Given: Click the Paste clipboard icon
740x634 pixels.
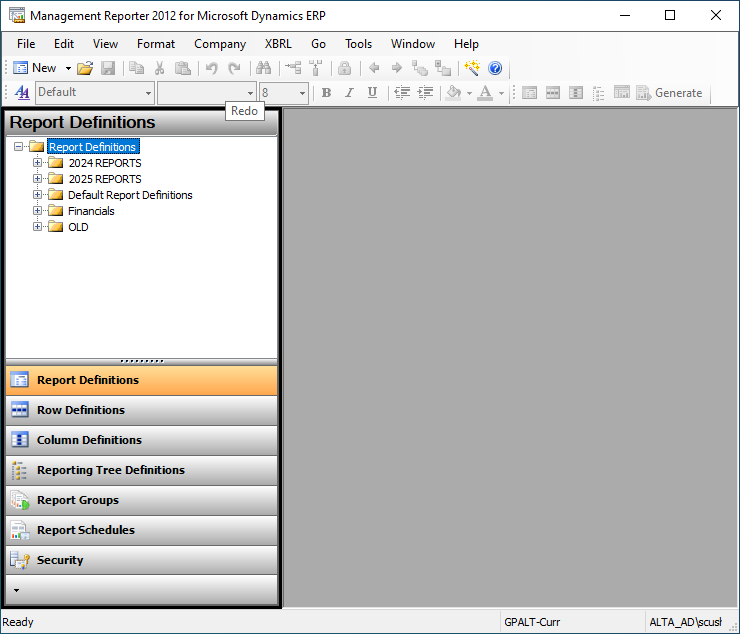Looking at the screenshot, I should pyautogui.click(x=182, y=68).
